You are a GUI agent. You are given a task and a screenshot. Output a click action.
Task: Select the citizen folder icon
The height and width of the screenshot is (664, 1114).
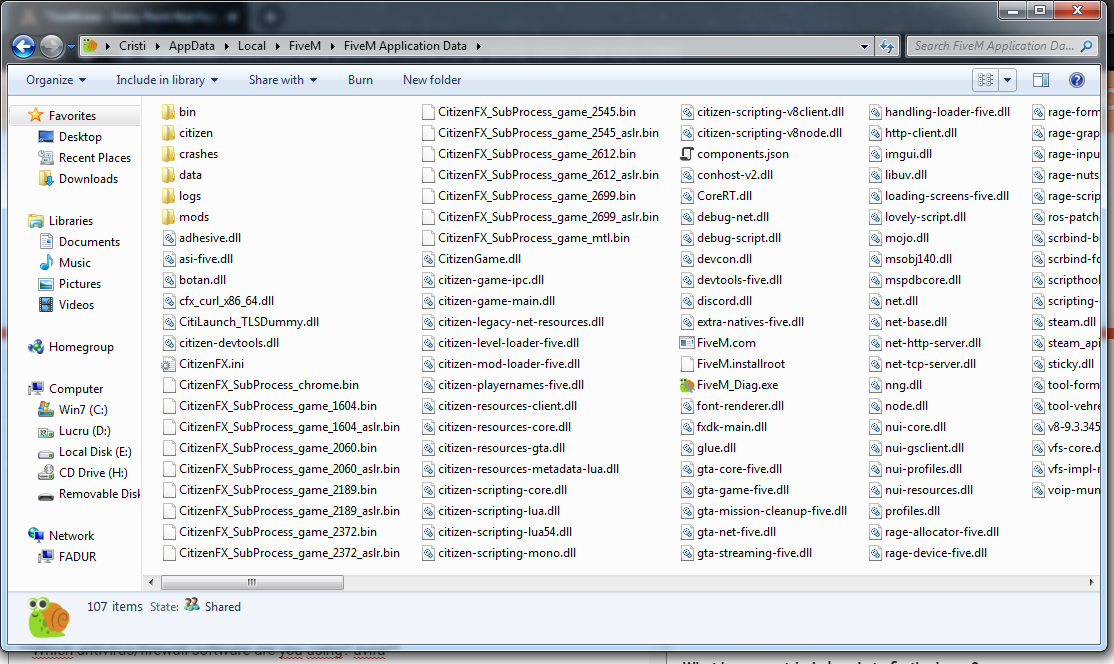(168, 133)
